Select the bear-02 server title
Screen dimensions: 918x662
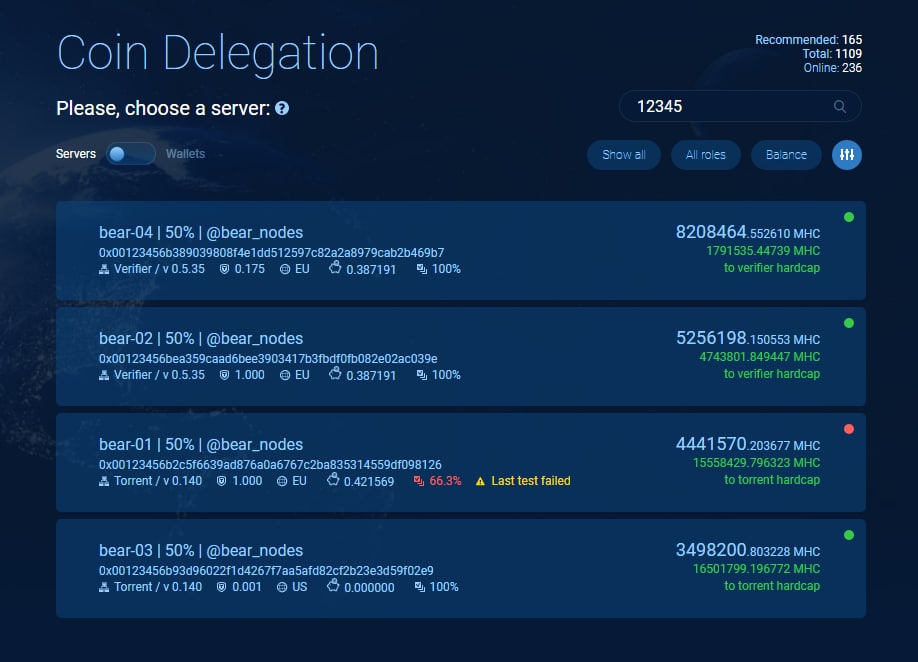(x=201, y=338)
